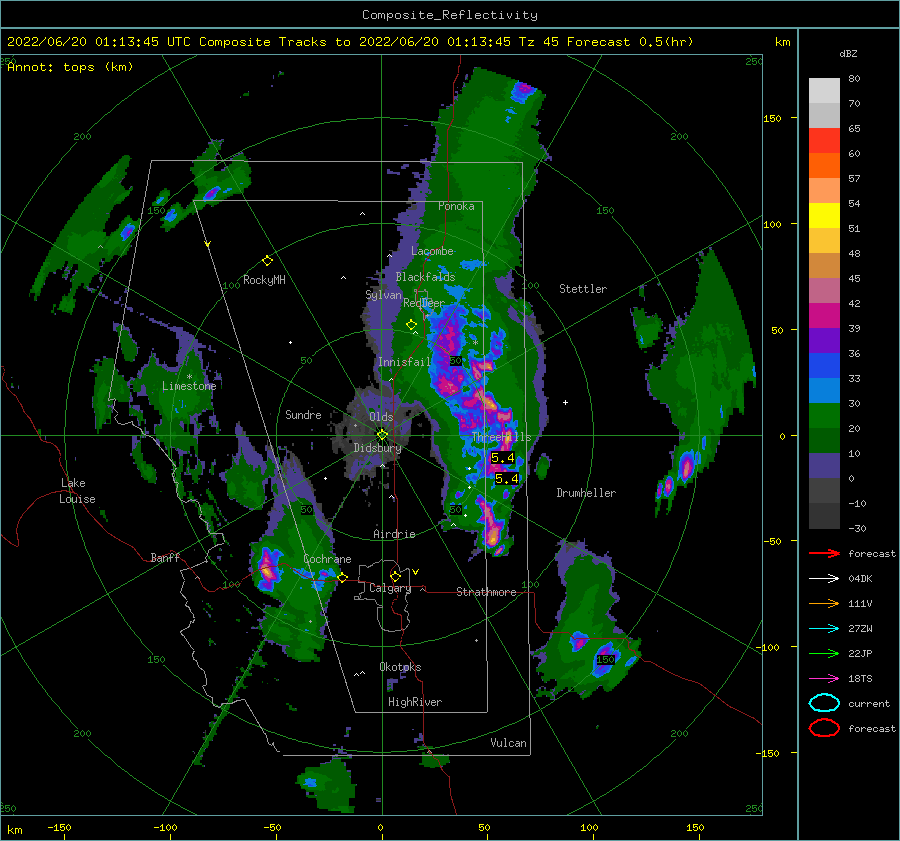The image size is (900, 841).
Task: Click the dBZ legend heading
Action: (x=848, y=54)
